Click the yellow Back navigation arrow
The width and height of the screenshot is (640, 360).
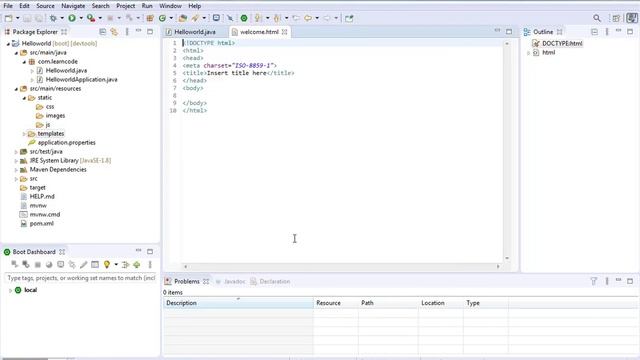pos(308,18)
